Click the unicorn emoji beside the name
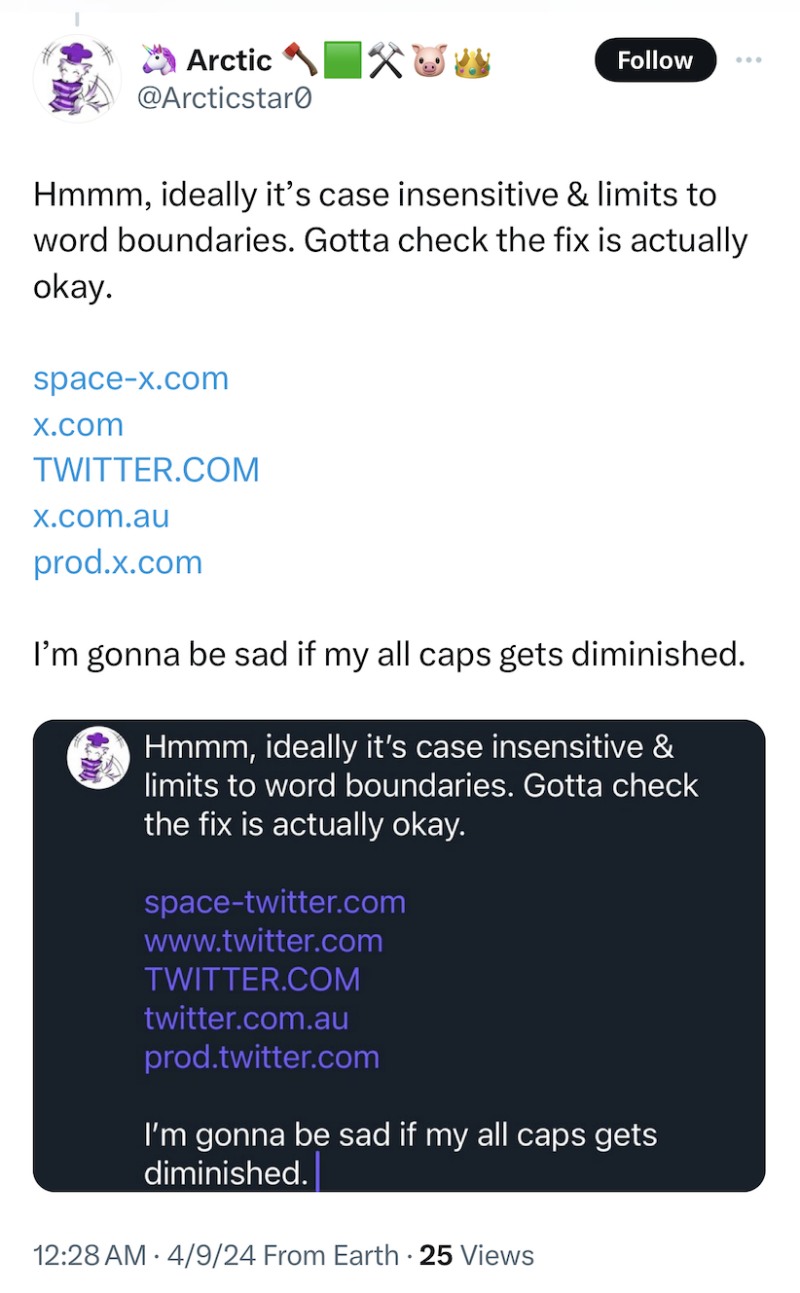Image resolution: width=800 pixels, height=1293 pixels. pos(156,61)
